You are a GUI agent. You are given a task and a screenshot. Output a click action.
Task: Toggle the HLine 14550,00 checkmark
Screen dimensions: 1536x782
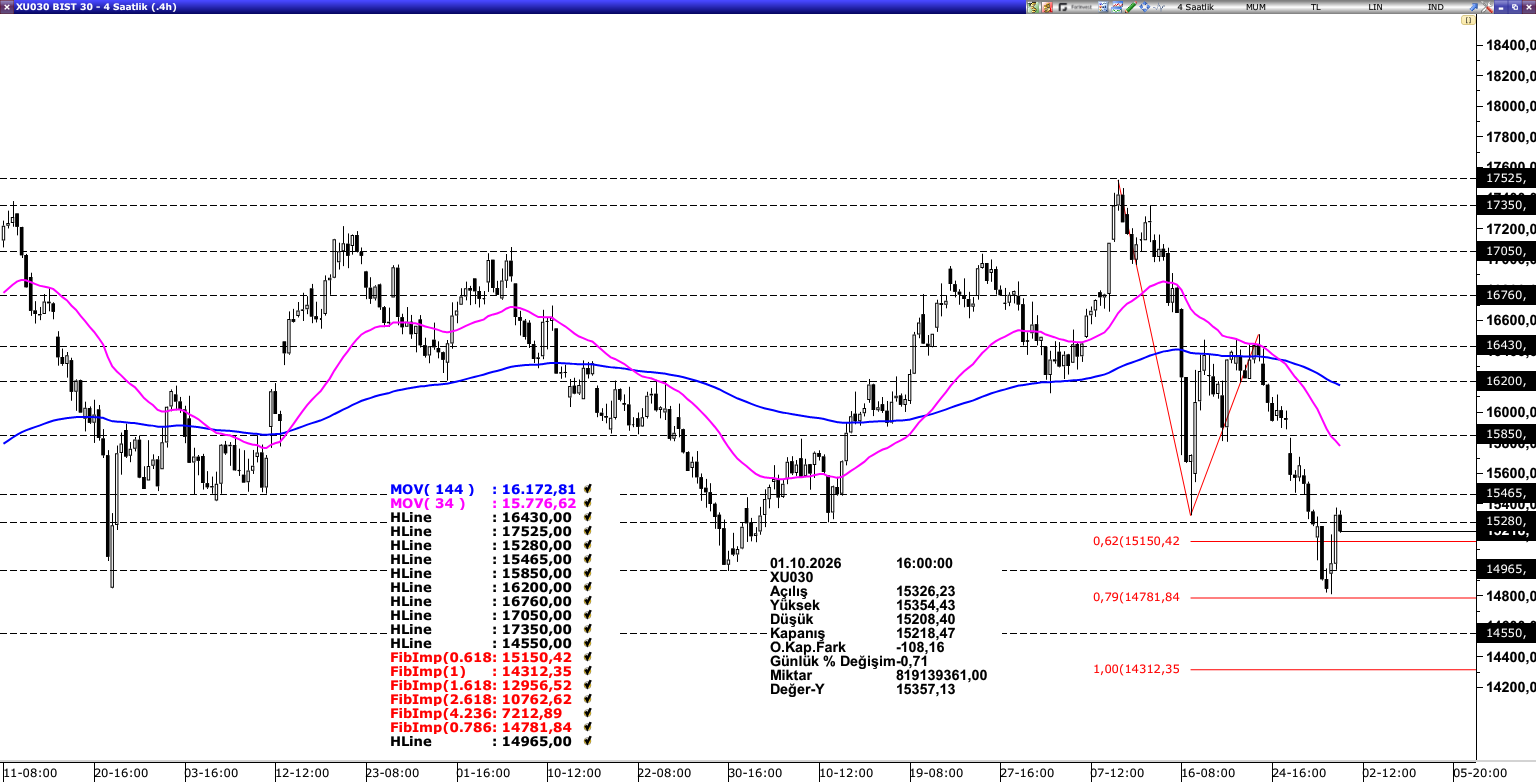pos(589,643)
